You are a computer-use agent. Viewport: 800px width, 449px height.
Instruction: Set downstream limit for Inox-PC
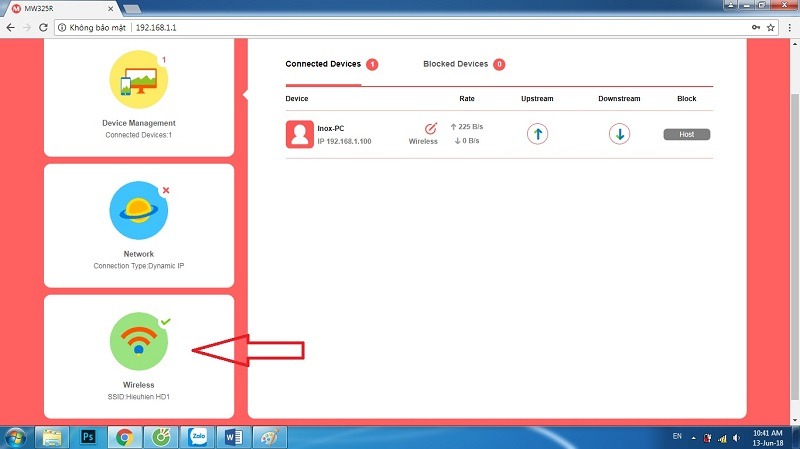[619, 134]
